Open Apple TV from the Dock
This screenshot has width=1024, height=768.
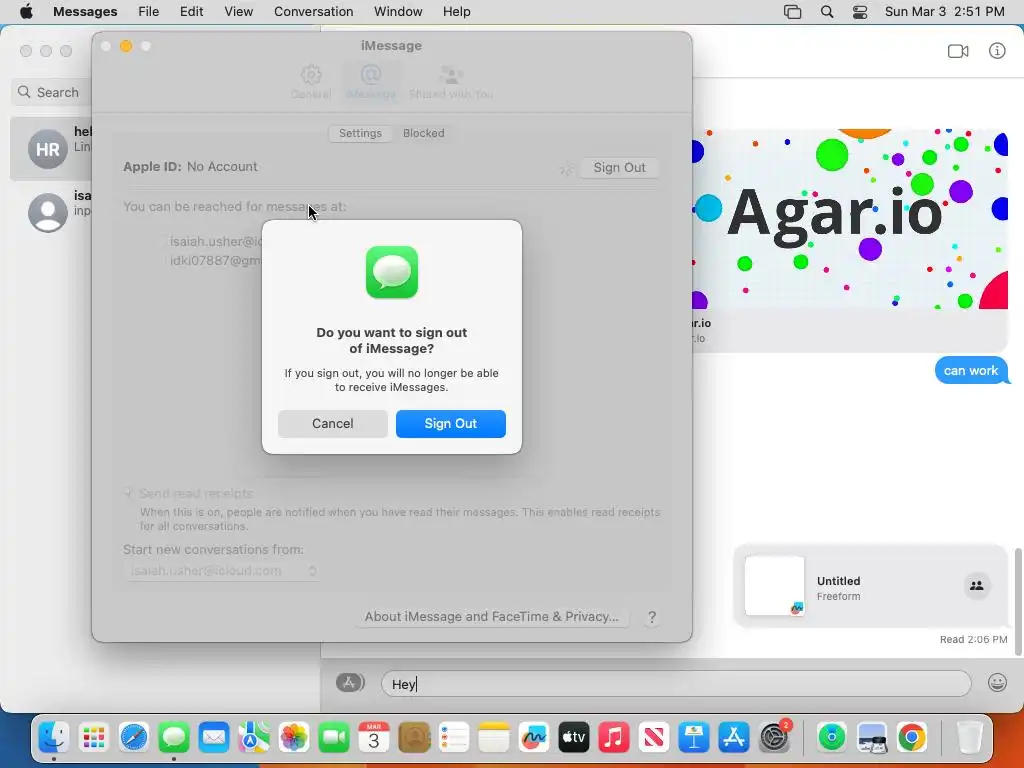[x=574, y=738]
